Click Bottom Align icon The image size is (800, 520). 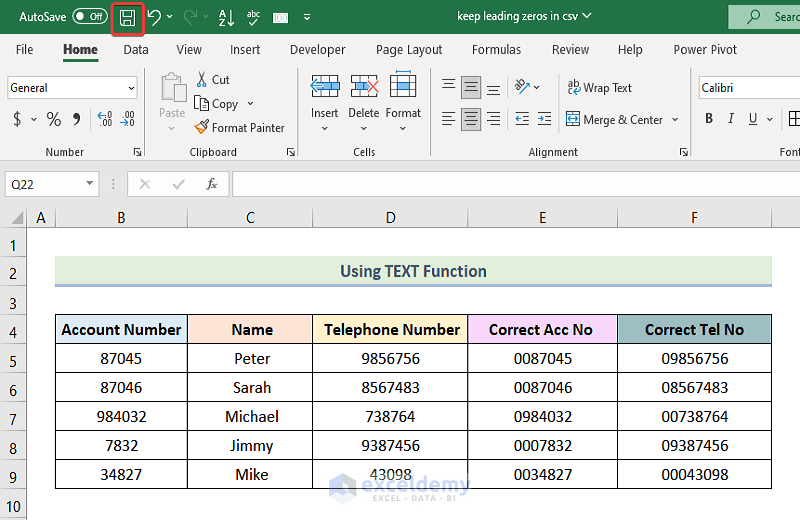493,88
